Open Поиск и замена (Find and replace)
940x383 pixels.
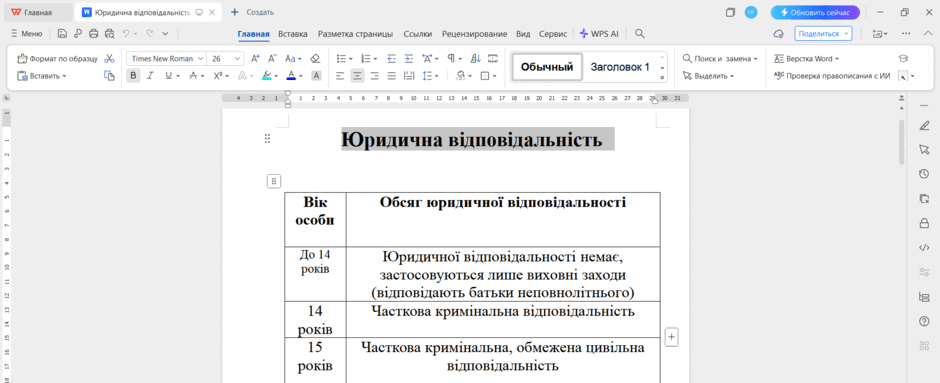click(x=720, y=59)
